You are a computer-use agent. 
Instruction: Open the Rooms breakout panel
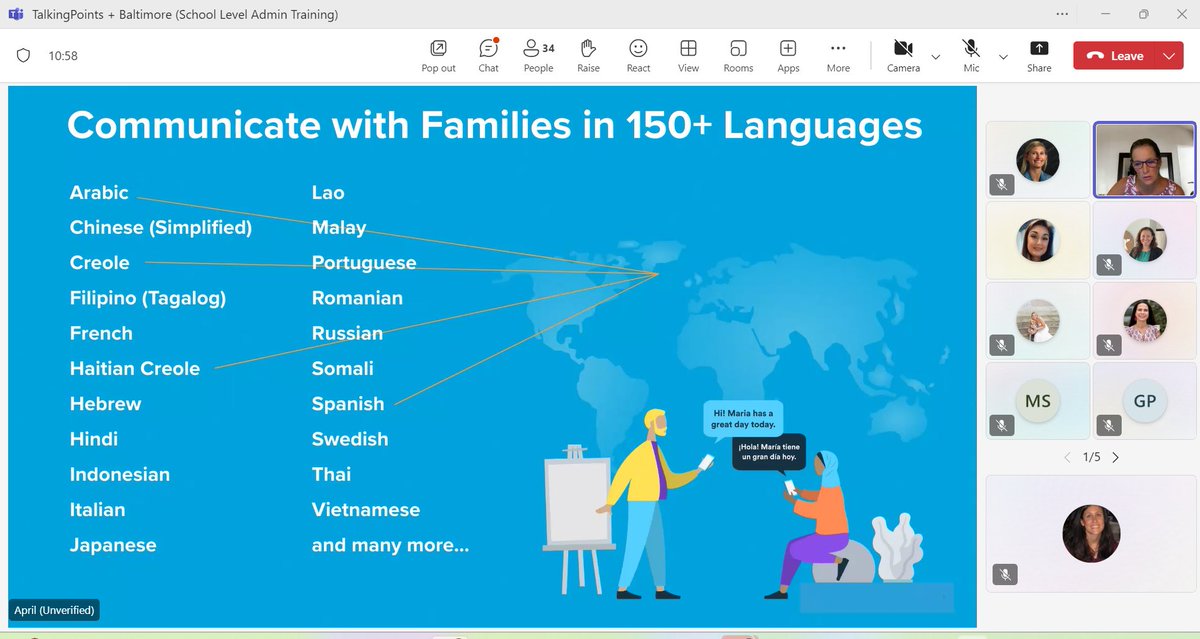click(x=738, y=56)
